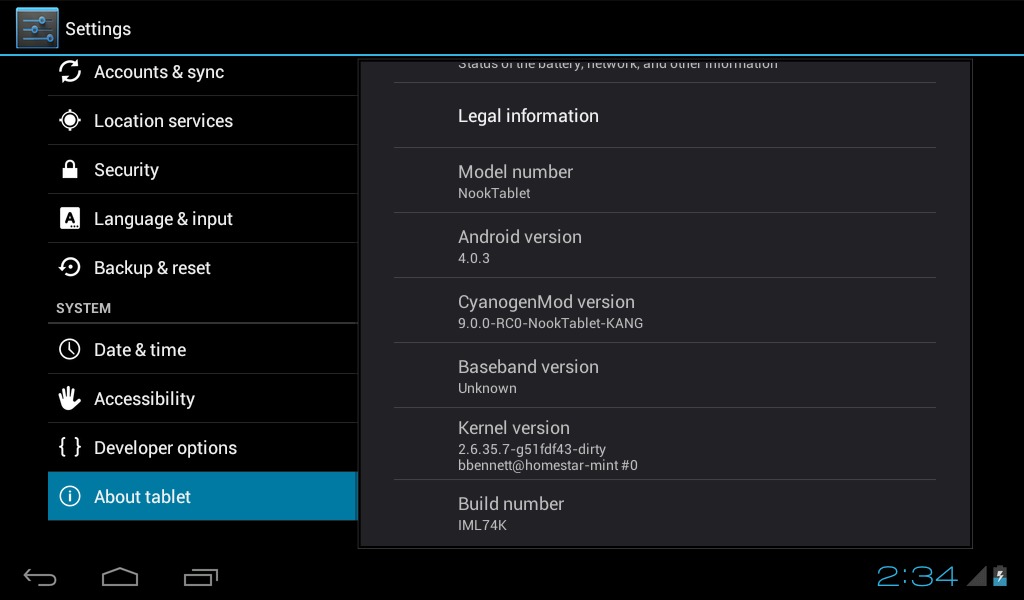Tap the battery status indicator
Image resolution: width=1024 pixels, height=600 pixels.
[1000, 575]
